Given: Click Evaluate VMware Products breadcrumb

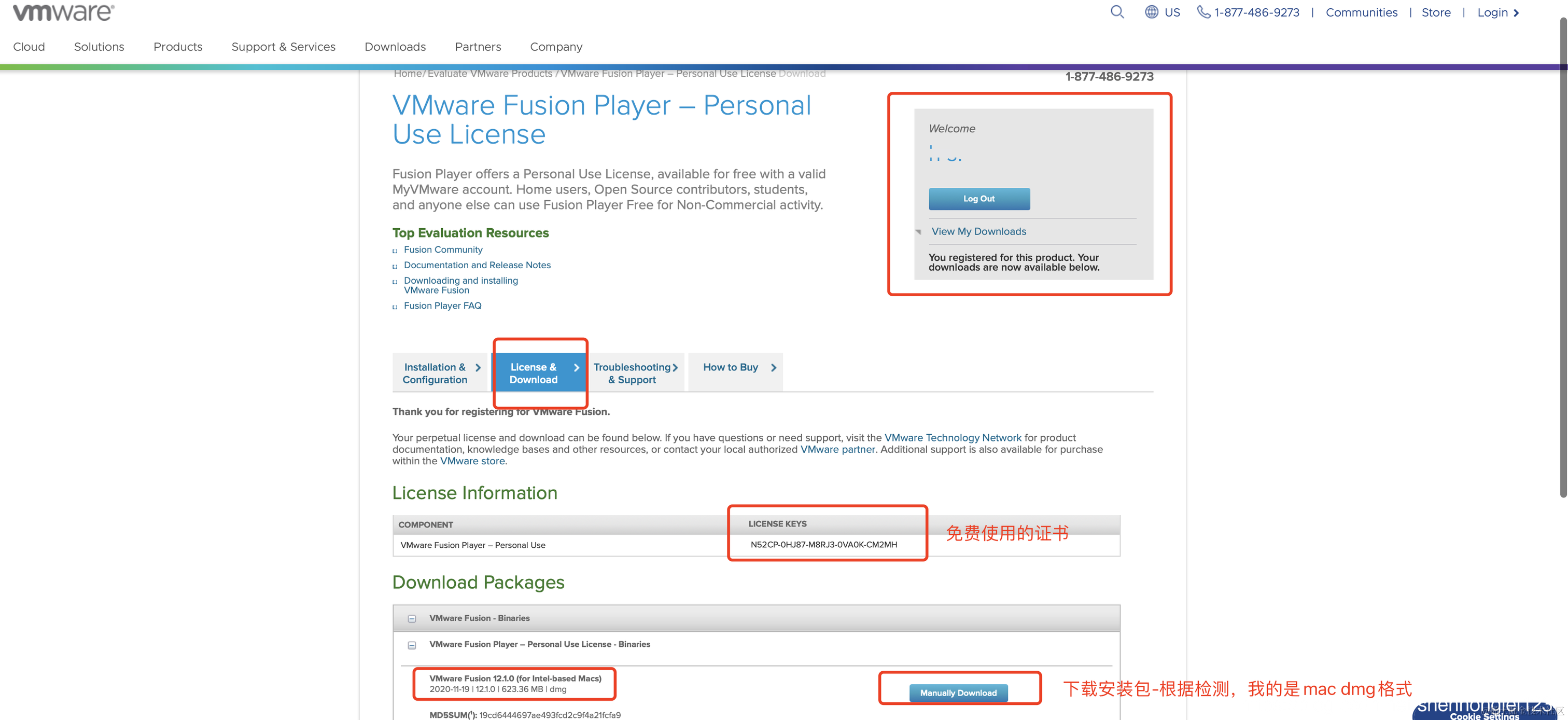Looking at the screenshot, I should pyautogui.click(x=489, y=73).
